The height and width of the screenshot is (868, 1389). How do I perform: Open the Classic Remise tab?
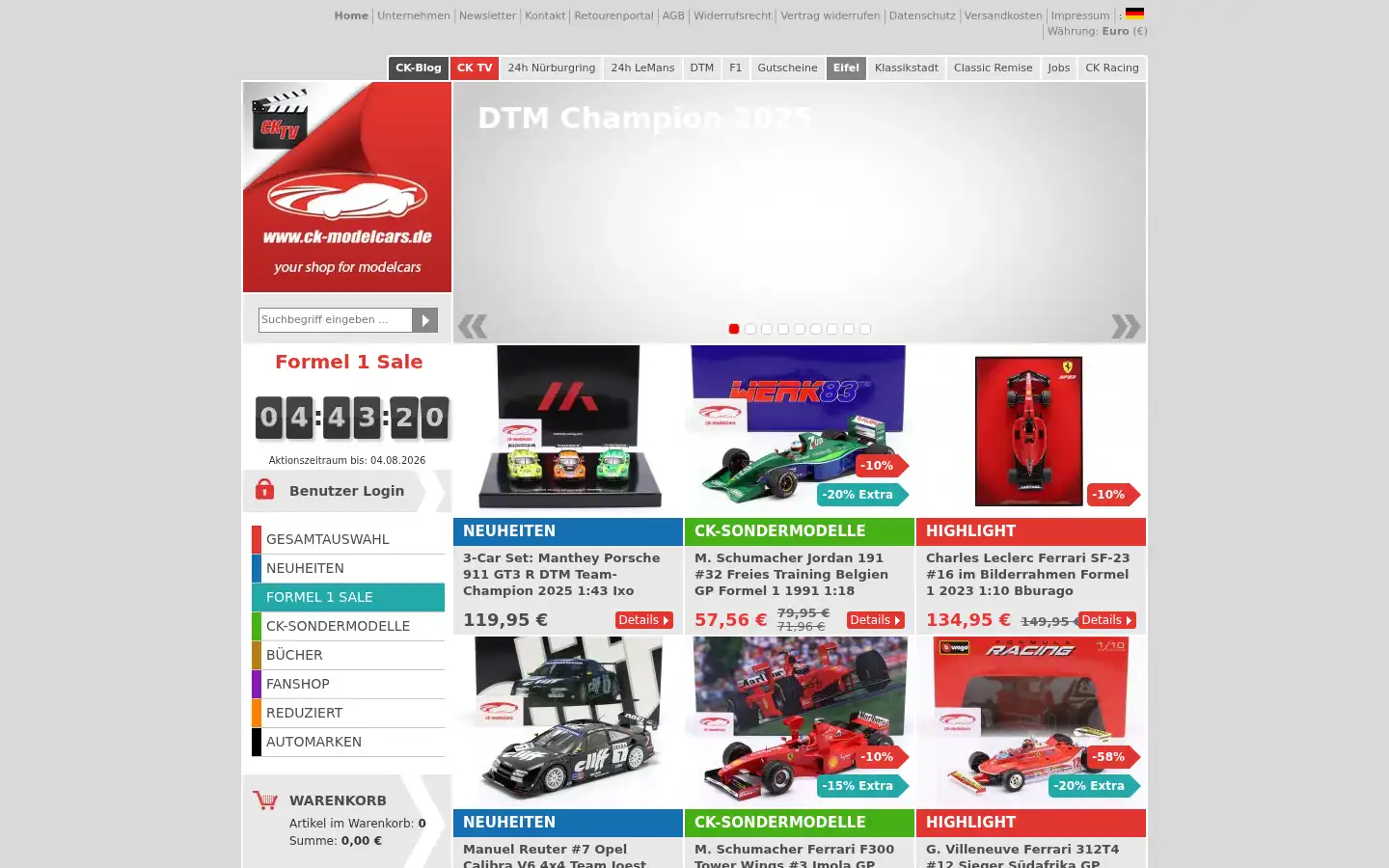tap(994, 68)
